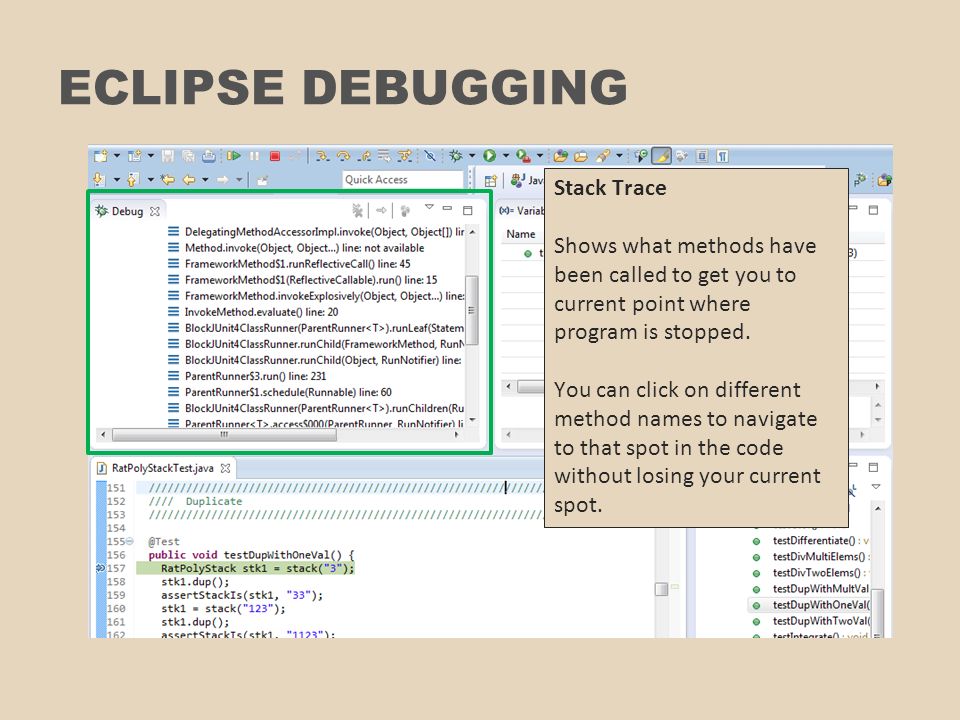Click the Debug view vertical scrollbar
Image resolution: width=960 pixels, height=720 pixels.
(x=472, y=326)
